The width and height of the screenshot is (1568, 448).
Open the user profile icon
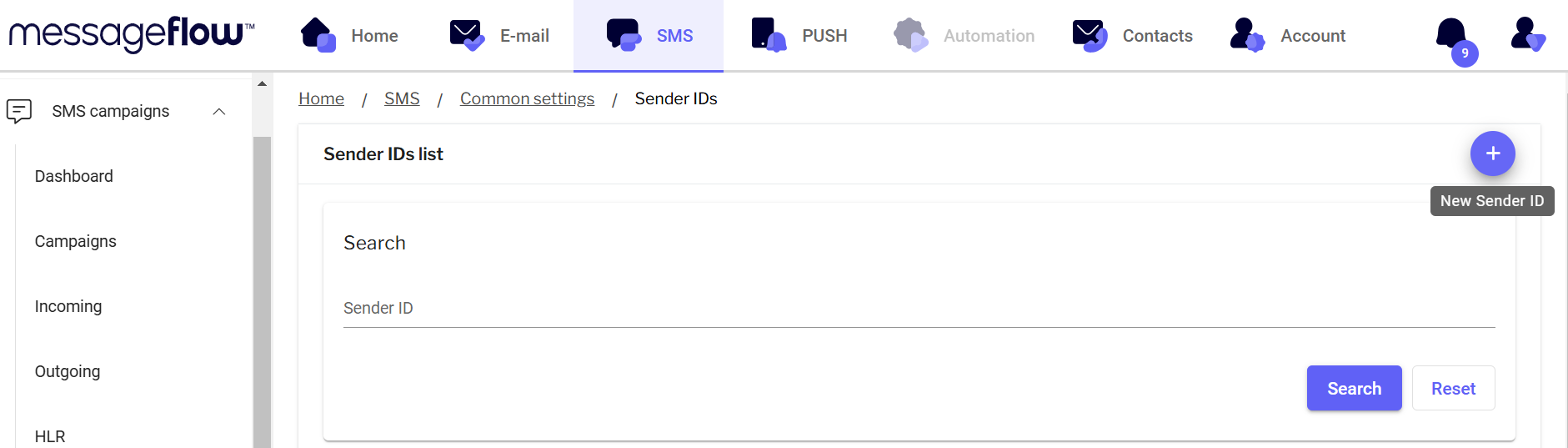tap(1527, 35)
